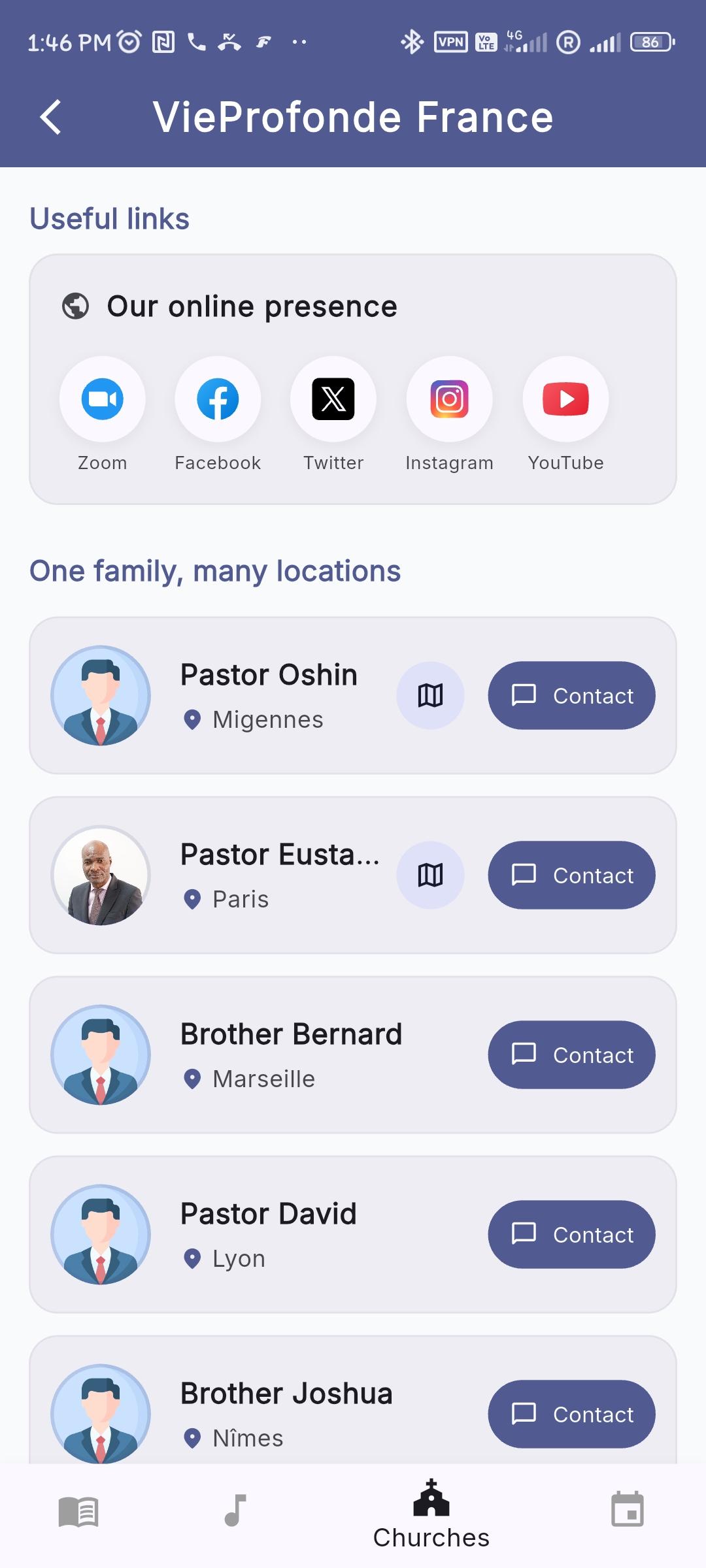The image size is (706, 1568).
Task: Go back using the header arrow
Action: (x=51, y=118)
